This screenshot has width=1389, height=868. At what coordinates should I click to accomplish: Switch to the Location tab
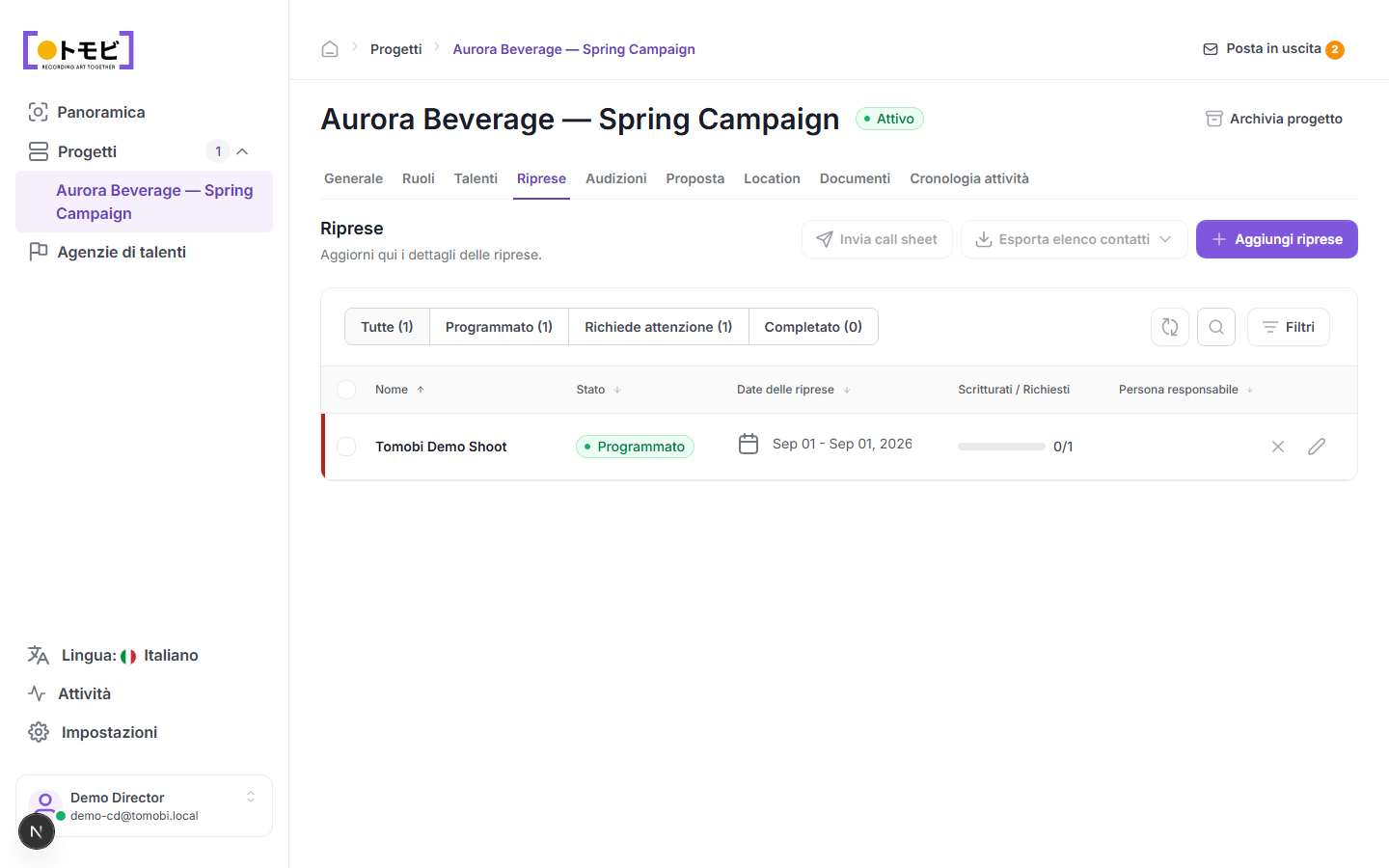[772, 178]
